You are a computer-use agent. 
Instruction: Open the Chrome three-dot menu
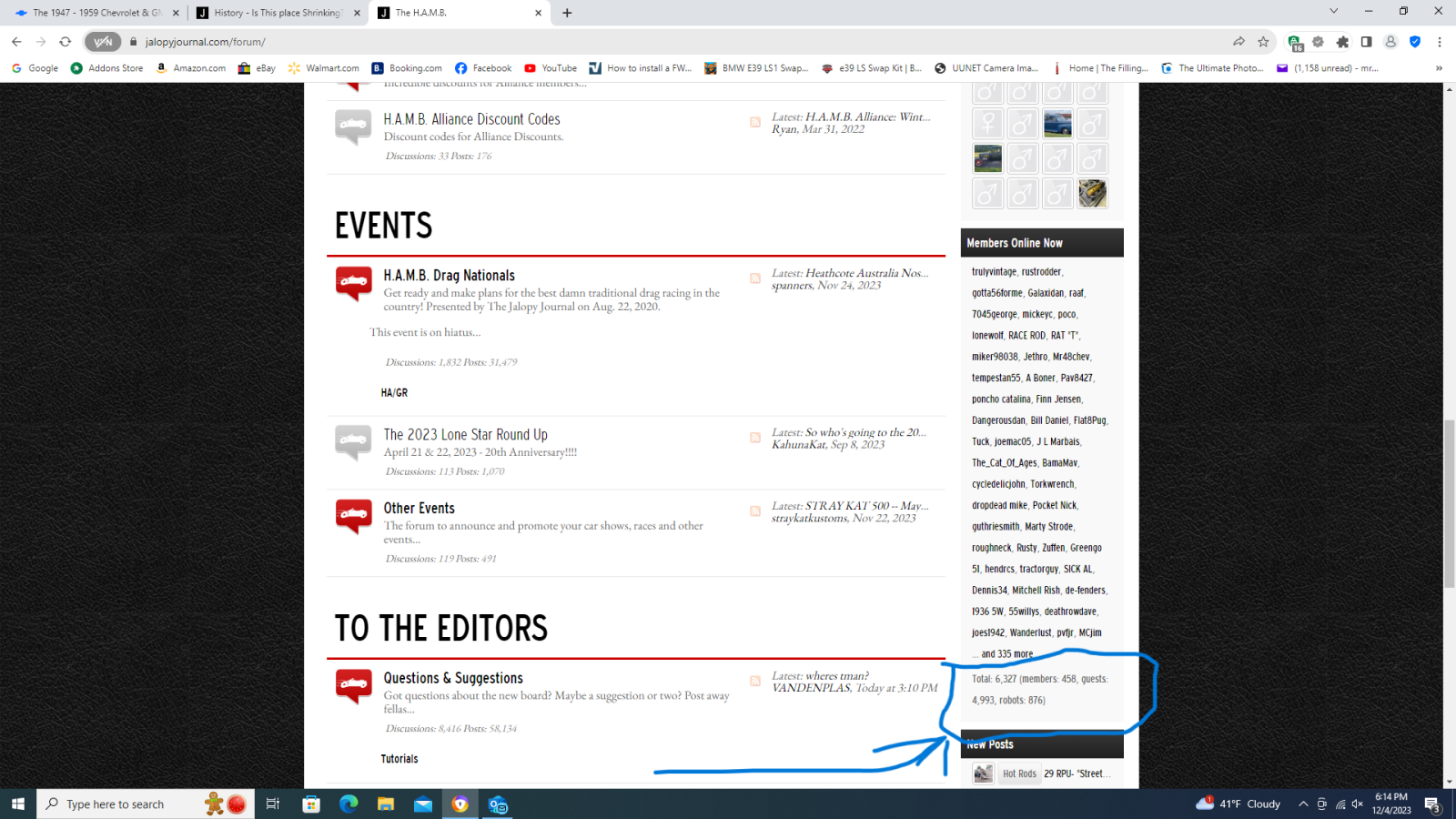[x=1440, y=42]
